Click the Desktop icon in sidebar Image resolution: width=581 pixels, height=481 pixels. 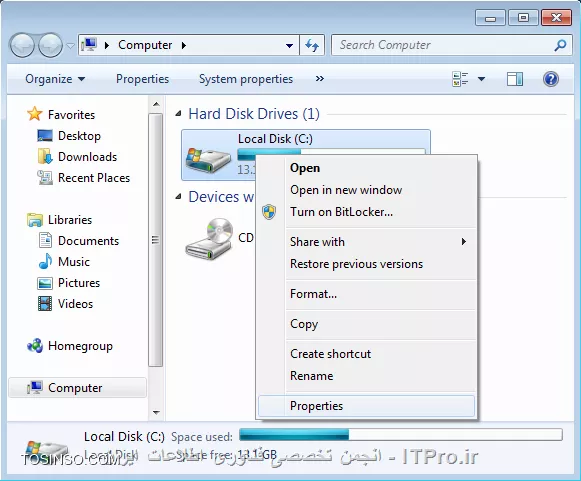pyautogui.click(x=45, y=136)
